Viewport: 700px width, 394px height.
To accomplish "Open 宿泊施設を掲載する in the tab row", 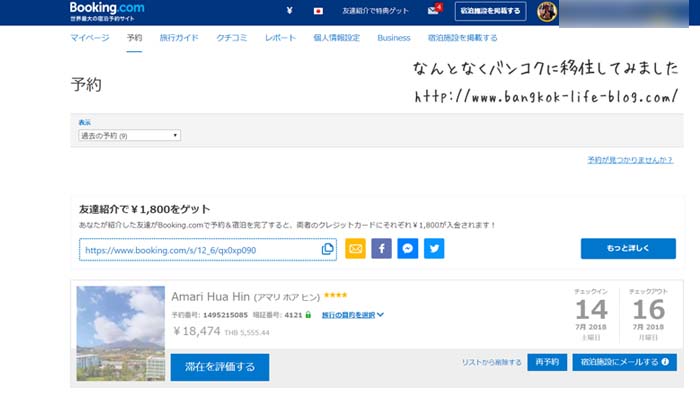I will 462,38.
